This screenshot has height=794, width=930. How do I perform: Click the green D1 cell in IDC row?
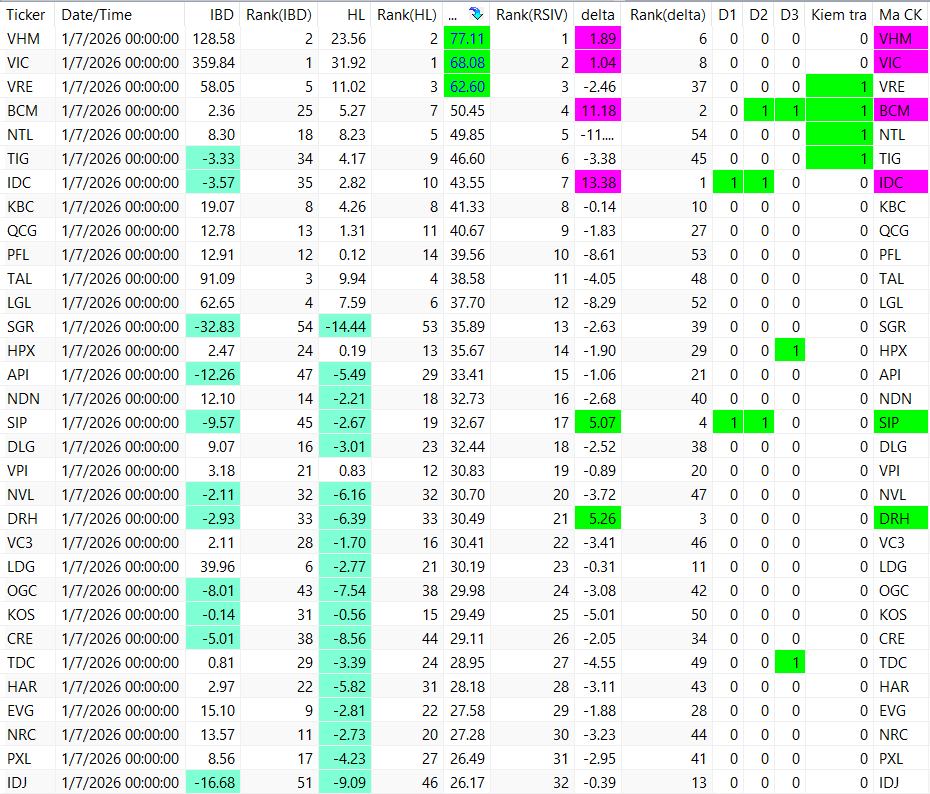pyautogui.click(x=728, y=183)
